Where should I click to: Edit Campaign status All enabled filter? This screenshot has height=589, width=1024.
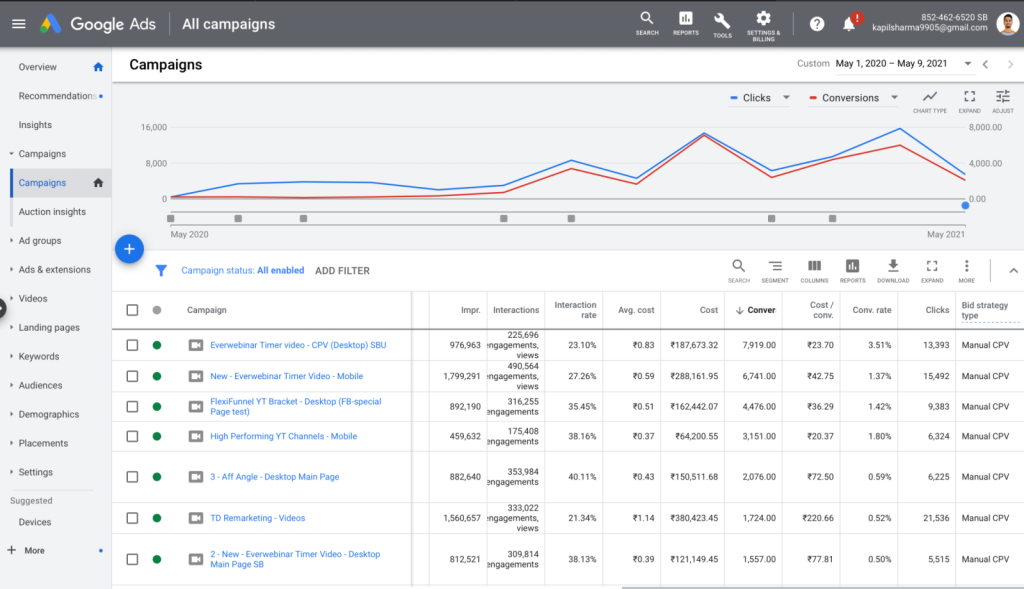(x=242, y=270)
